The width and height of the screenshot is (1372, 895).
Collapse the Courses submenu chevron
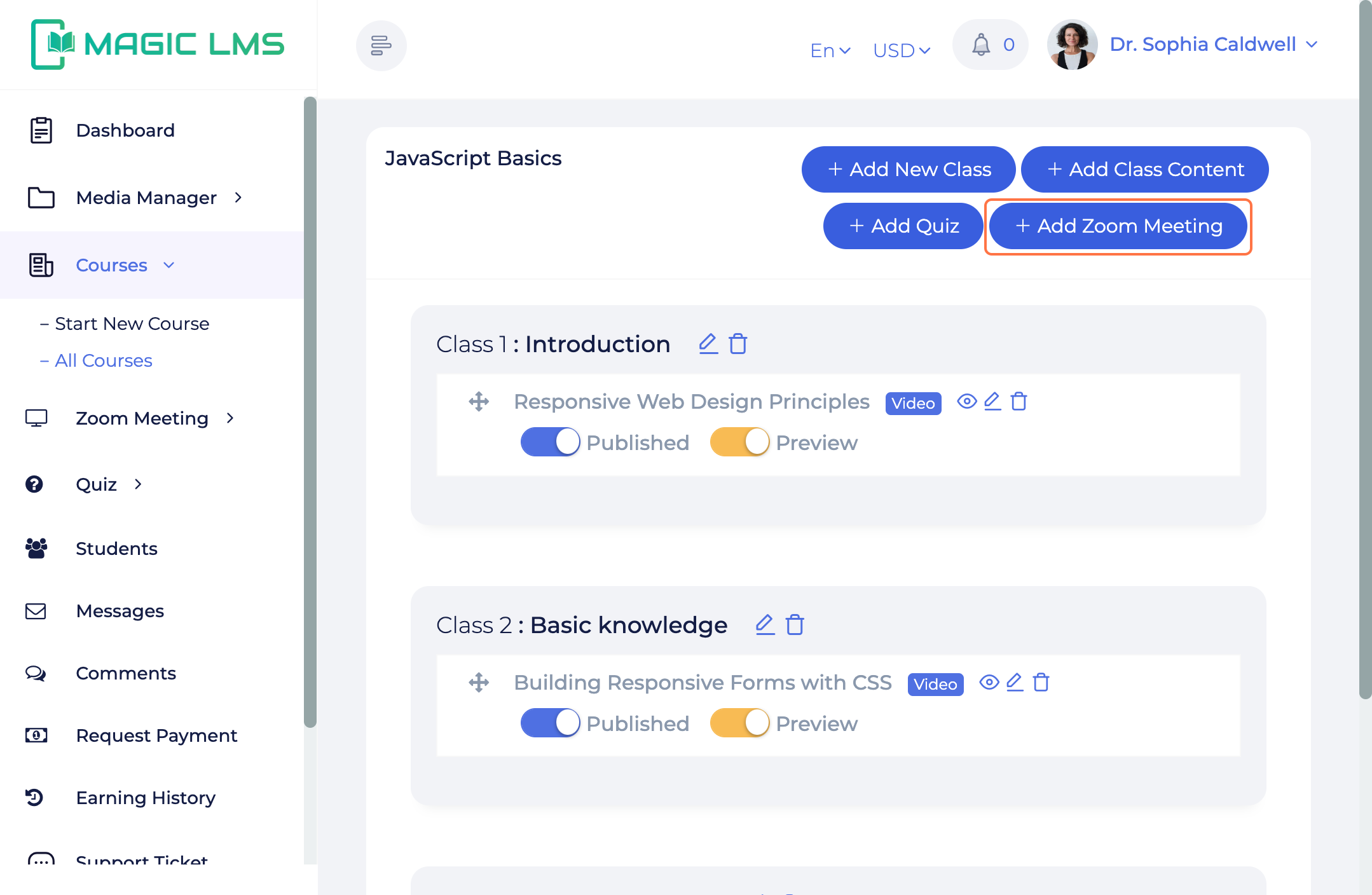click(x=168, y=265)
